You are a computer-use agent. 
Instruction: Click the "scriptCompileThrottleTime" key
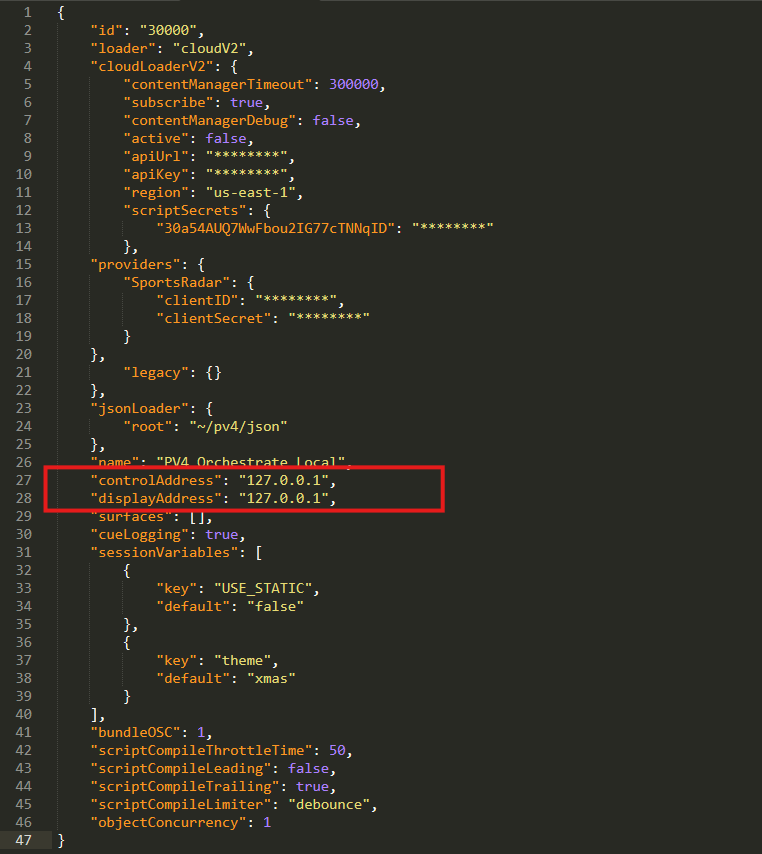[201, 751]
